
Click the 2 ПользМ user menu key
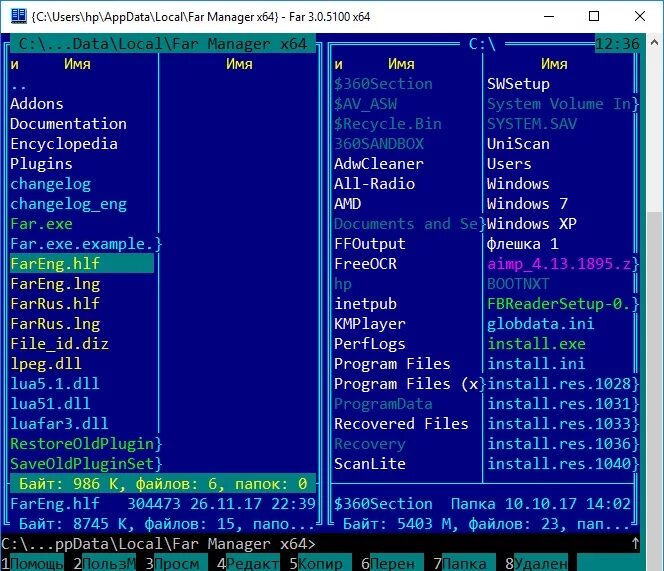tap(104, 563)
